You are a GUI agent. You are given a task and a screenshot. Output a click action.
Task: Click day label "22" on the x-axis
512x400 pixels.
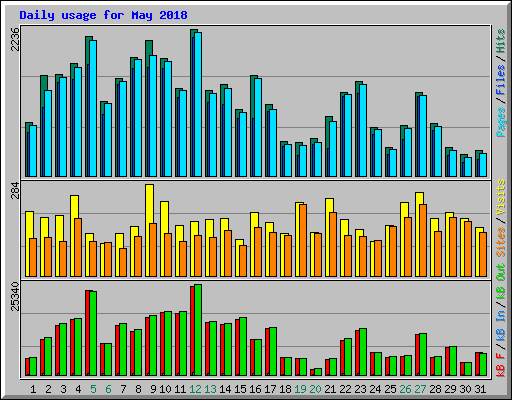[x=345, y=389]
